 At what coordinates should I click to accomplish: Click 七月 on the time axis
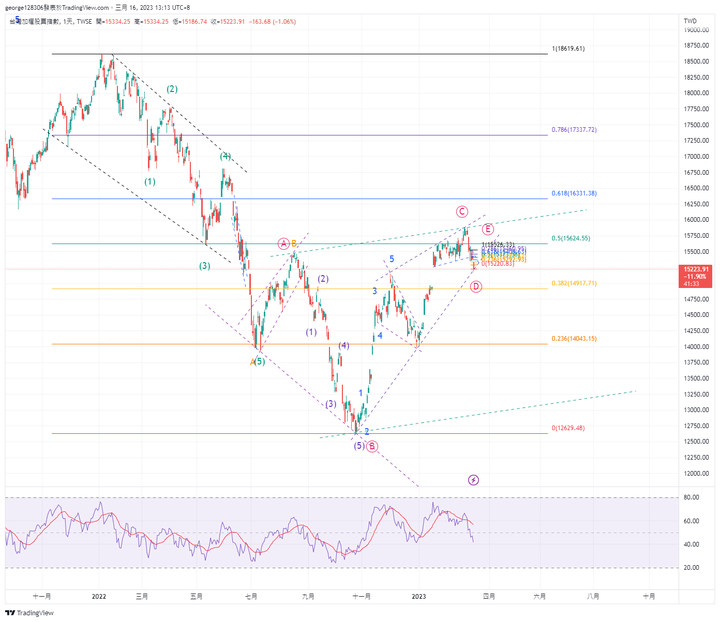[x=251, y=596]
